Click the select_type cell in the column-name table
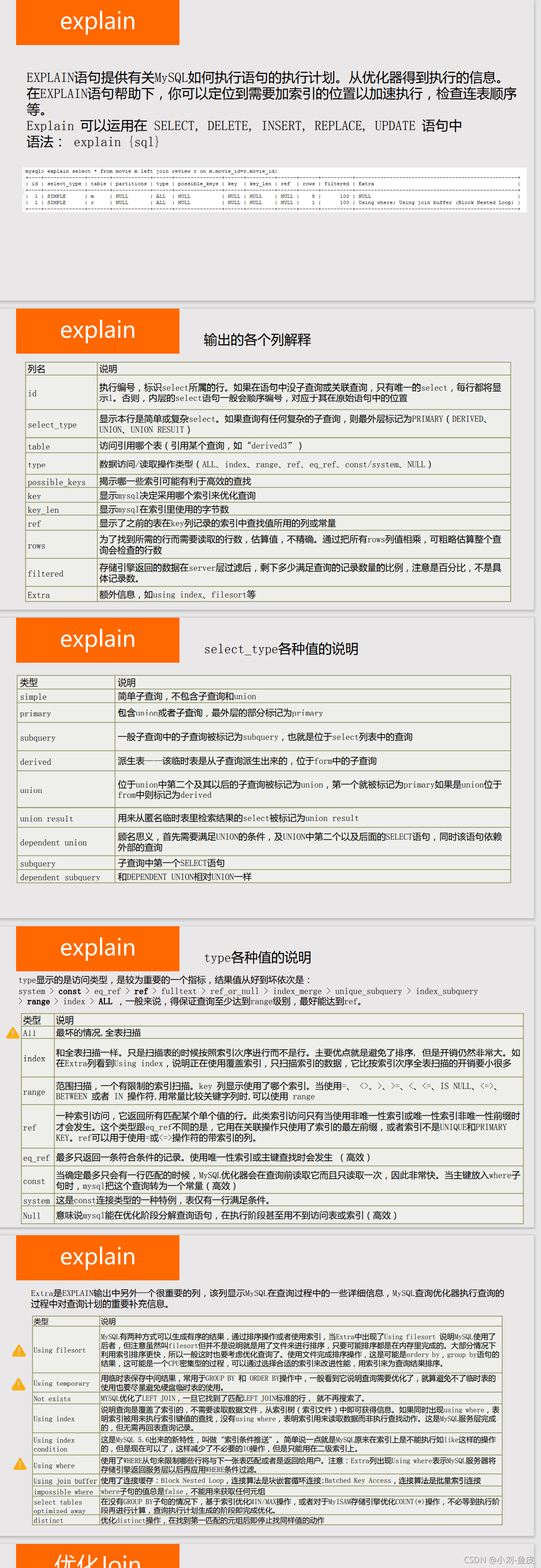 tap(62, 424)
